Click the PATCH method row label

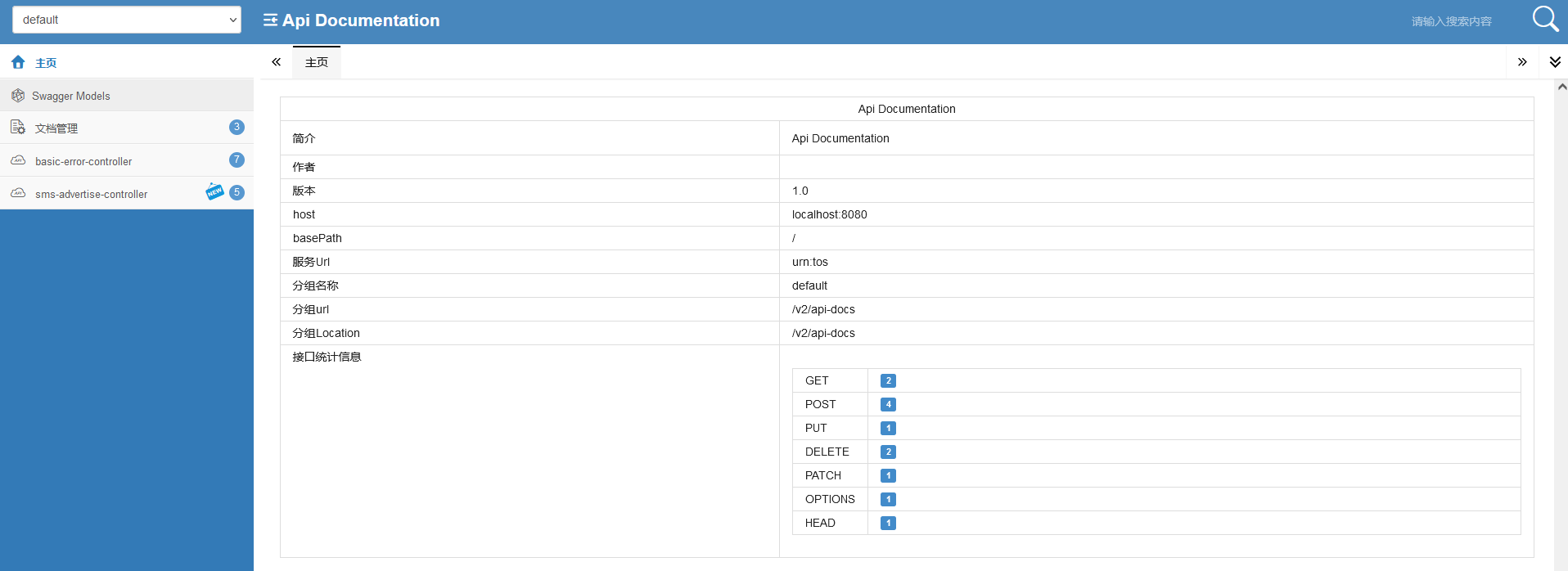tap(822, 475)
